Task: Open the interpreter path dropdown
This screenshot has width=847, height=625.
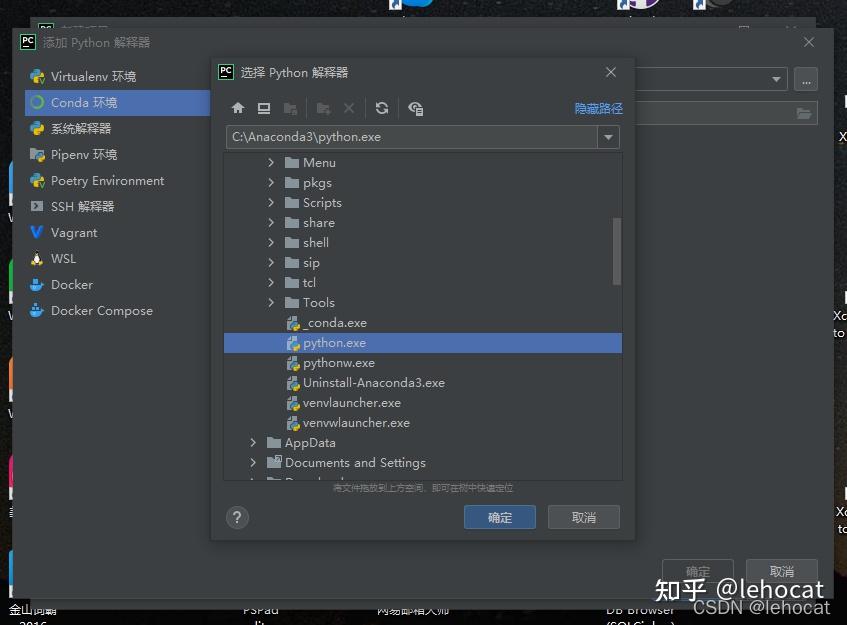Action: coord(609,137)
